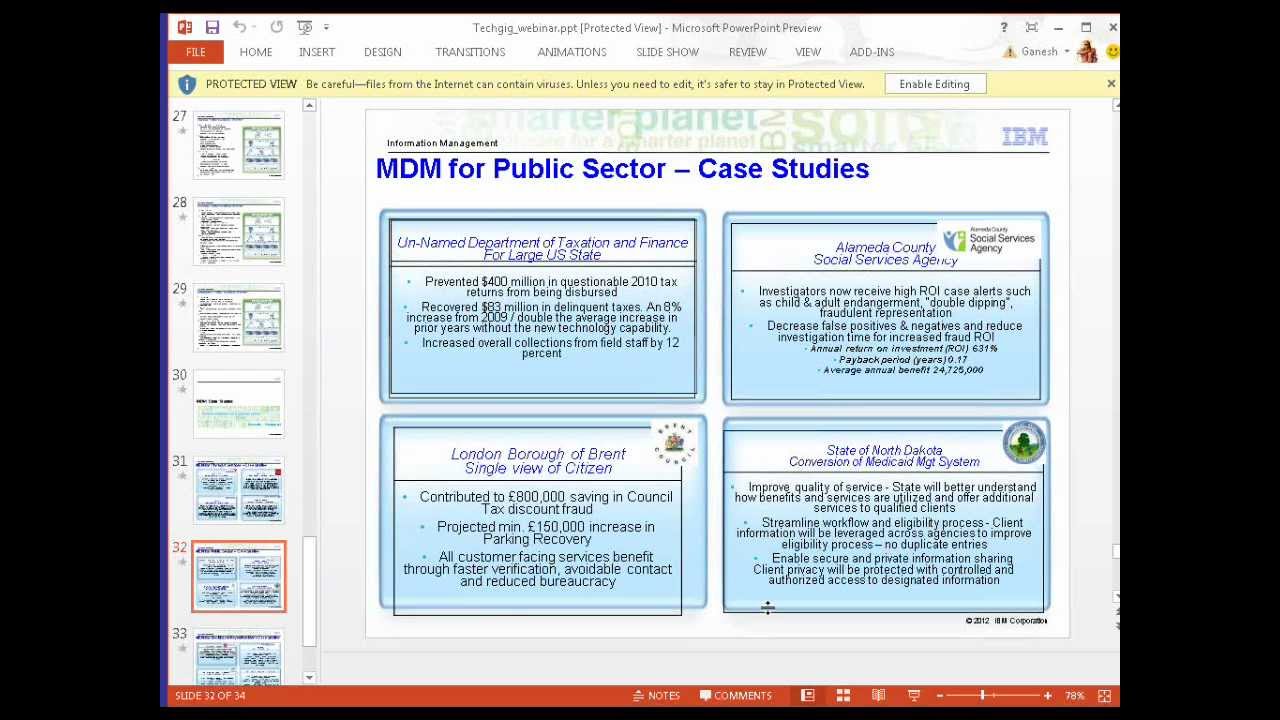This screenshot has width=1280, height=720.
Task: Select slide 30 thumbnail
Action: click(x=239, y=404)
